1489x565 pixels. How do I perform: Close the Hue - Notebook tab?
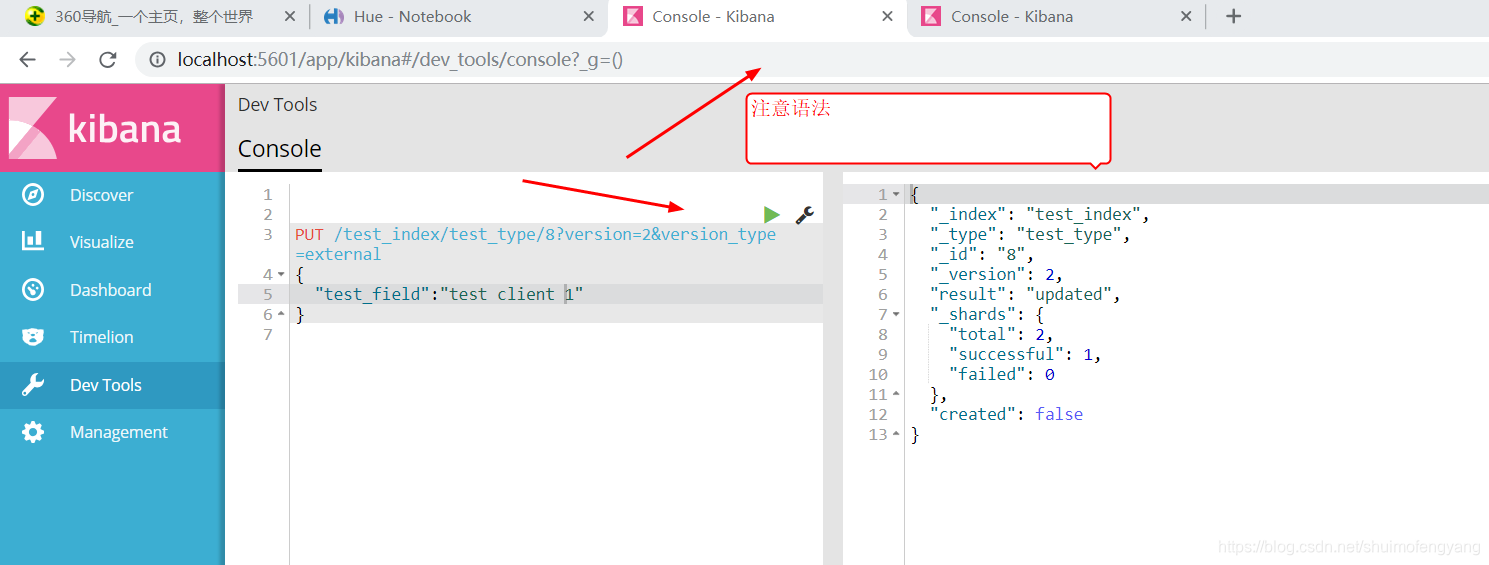[588, 16]
